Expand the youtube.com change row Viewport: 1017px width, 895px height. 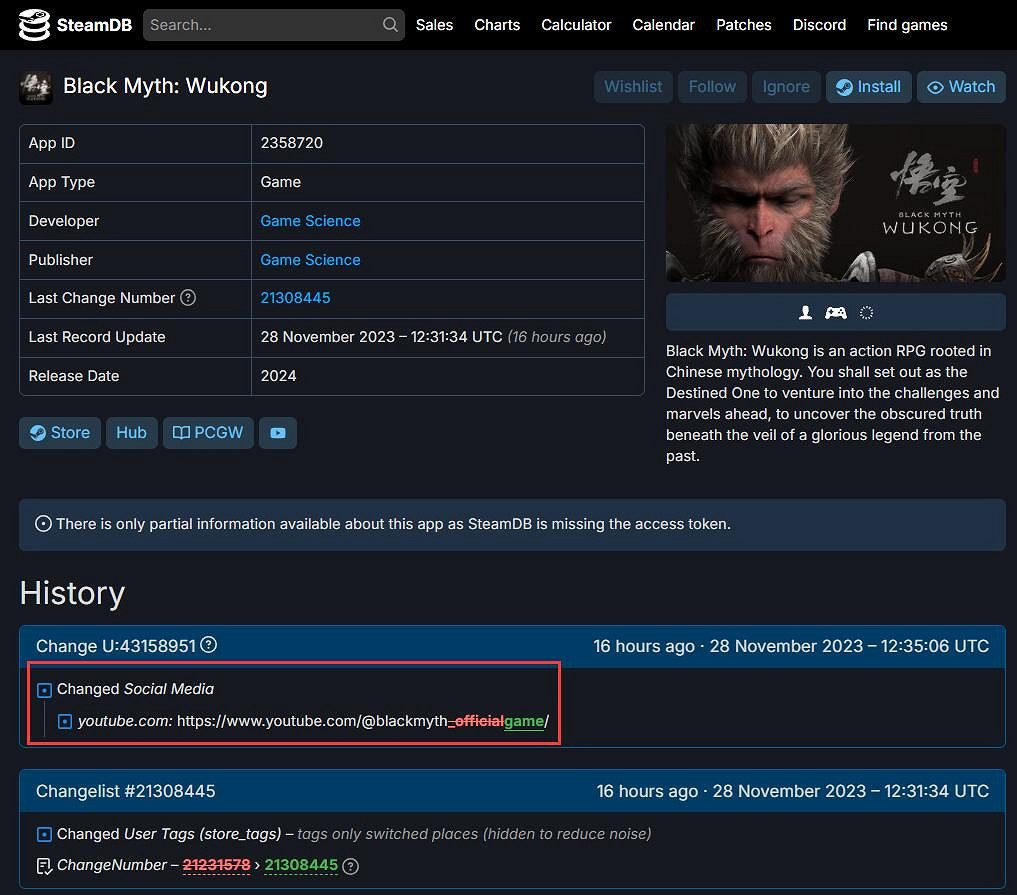point(65,721)
